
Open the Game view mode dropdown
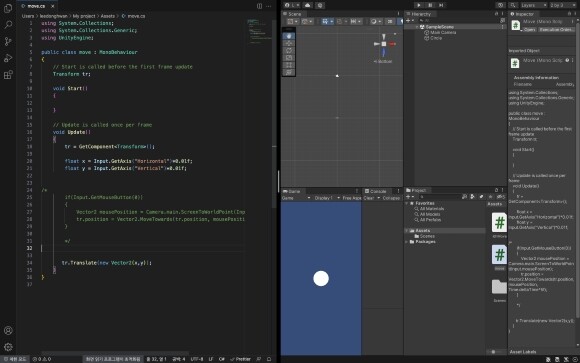point(296,198)
